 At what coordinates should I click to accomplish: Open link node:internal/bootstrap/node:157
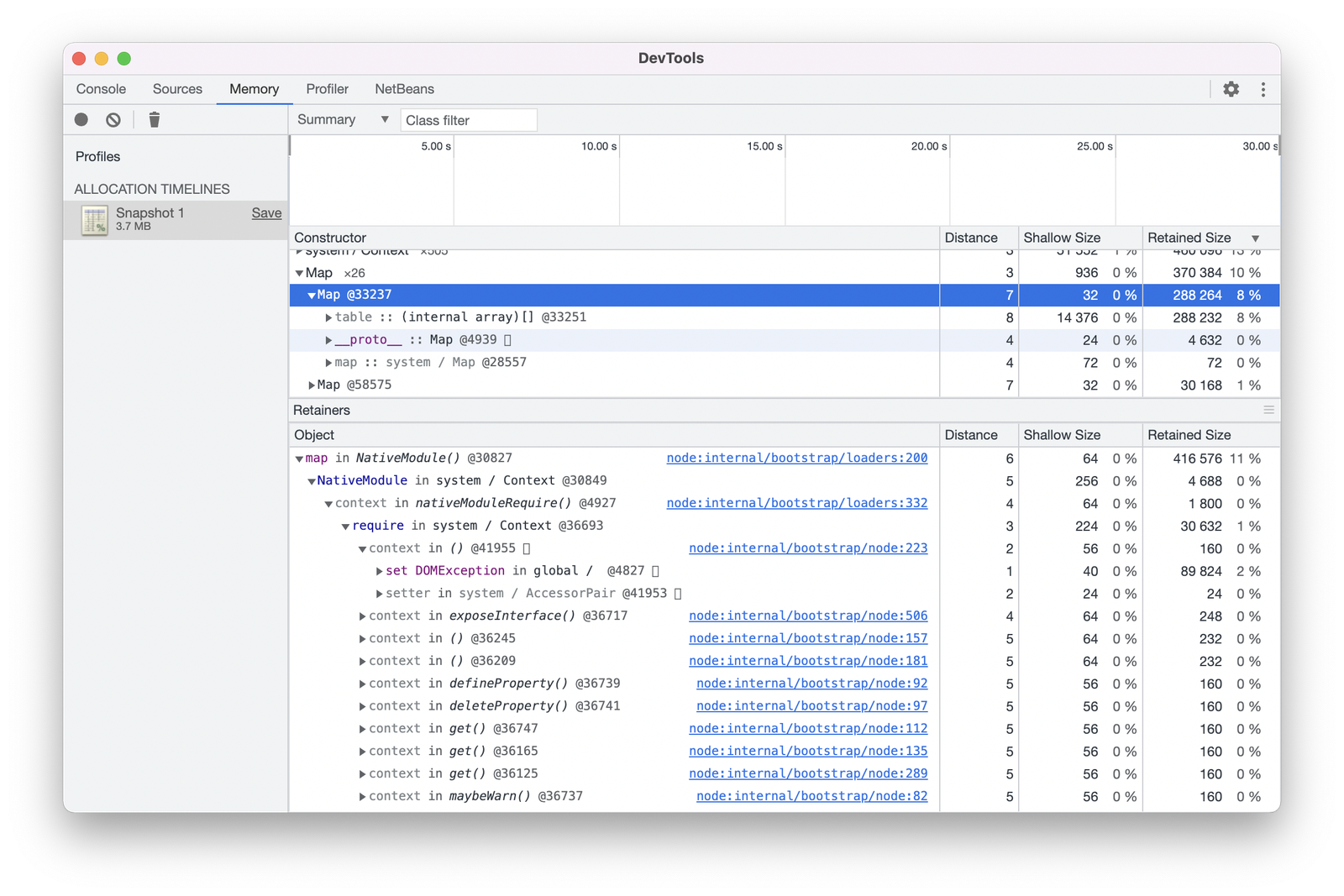[x=808, y=638]
